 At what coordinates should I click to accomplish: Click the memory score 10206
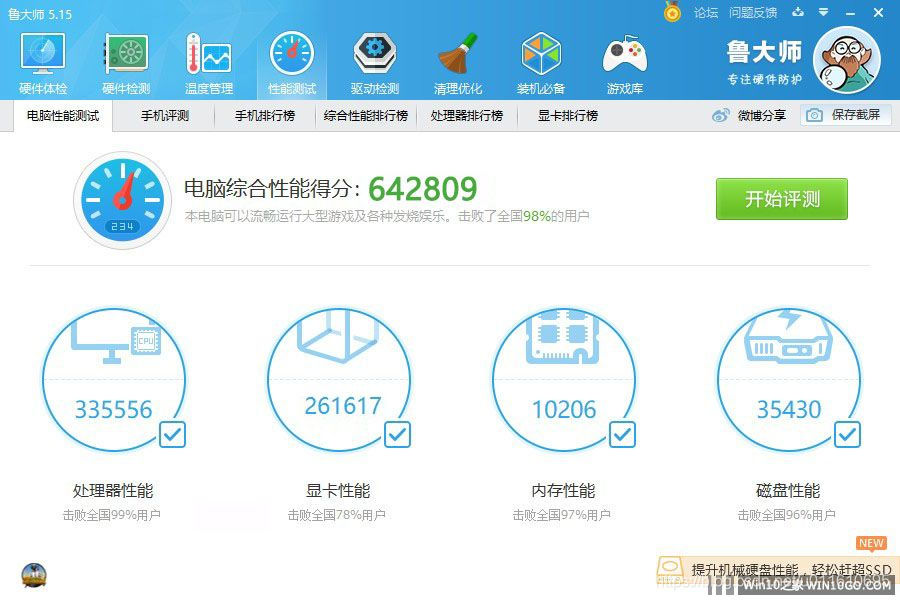564,409
